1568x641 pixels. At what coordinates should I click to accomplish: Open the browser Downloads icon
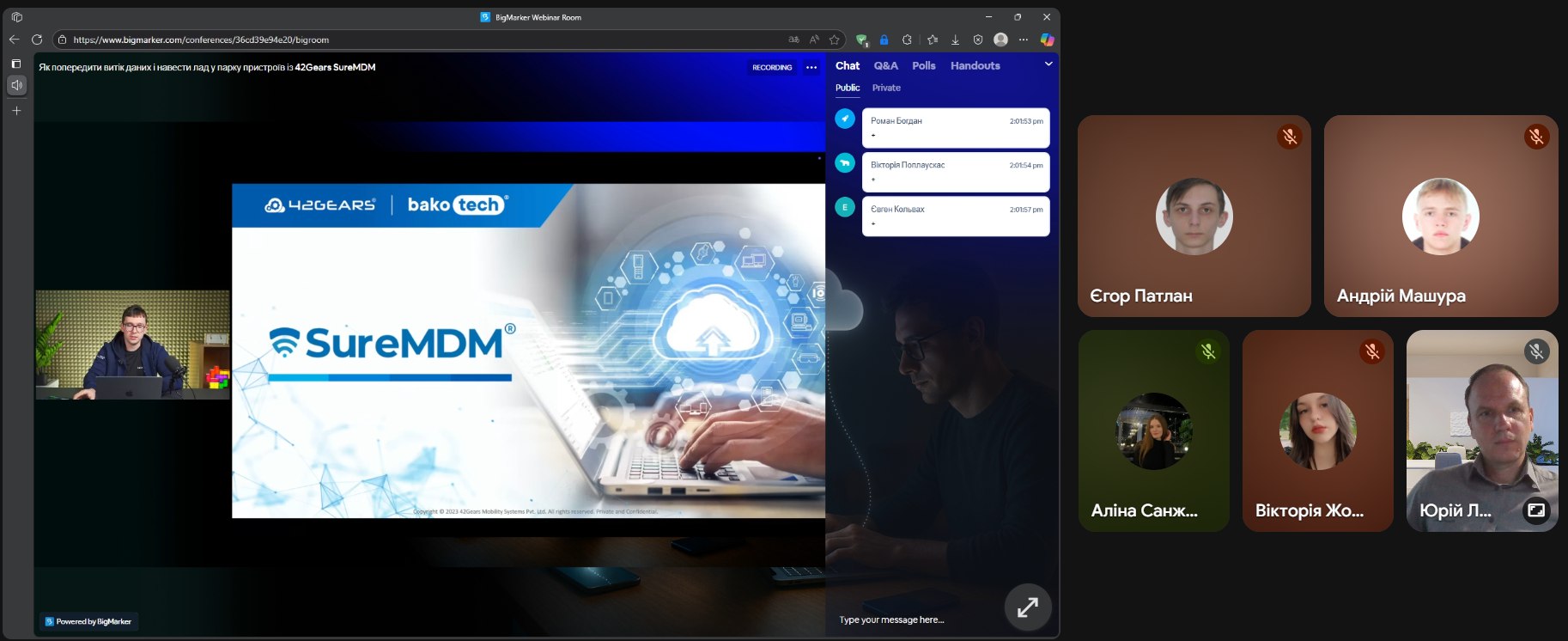955,40
